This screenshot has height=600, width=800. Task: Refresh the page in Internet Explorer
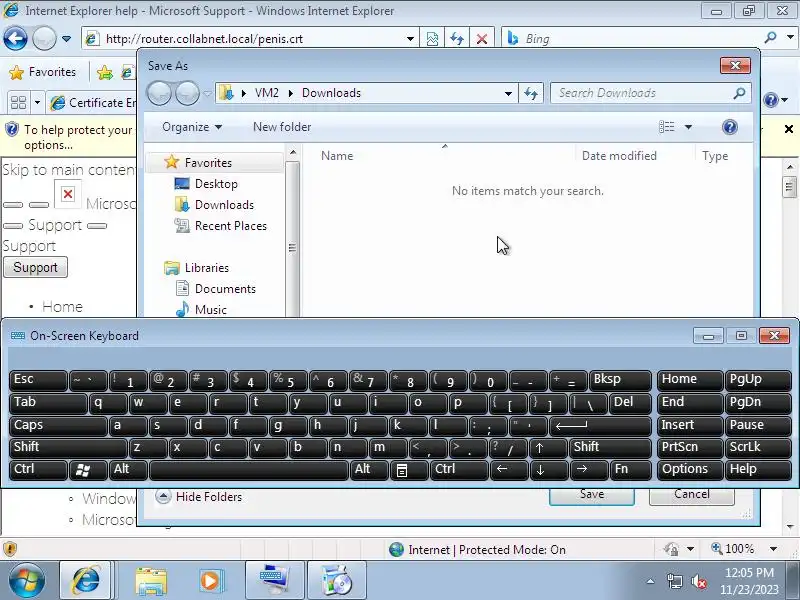(457, 39)
